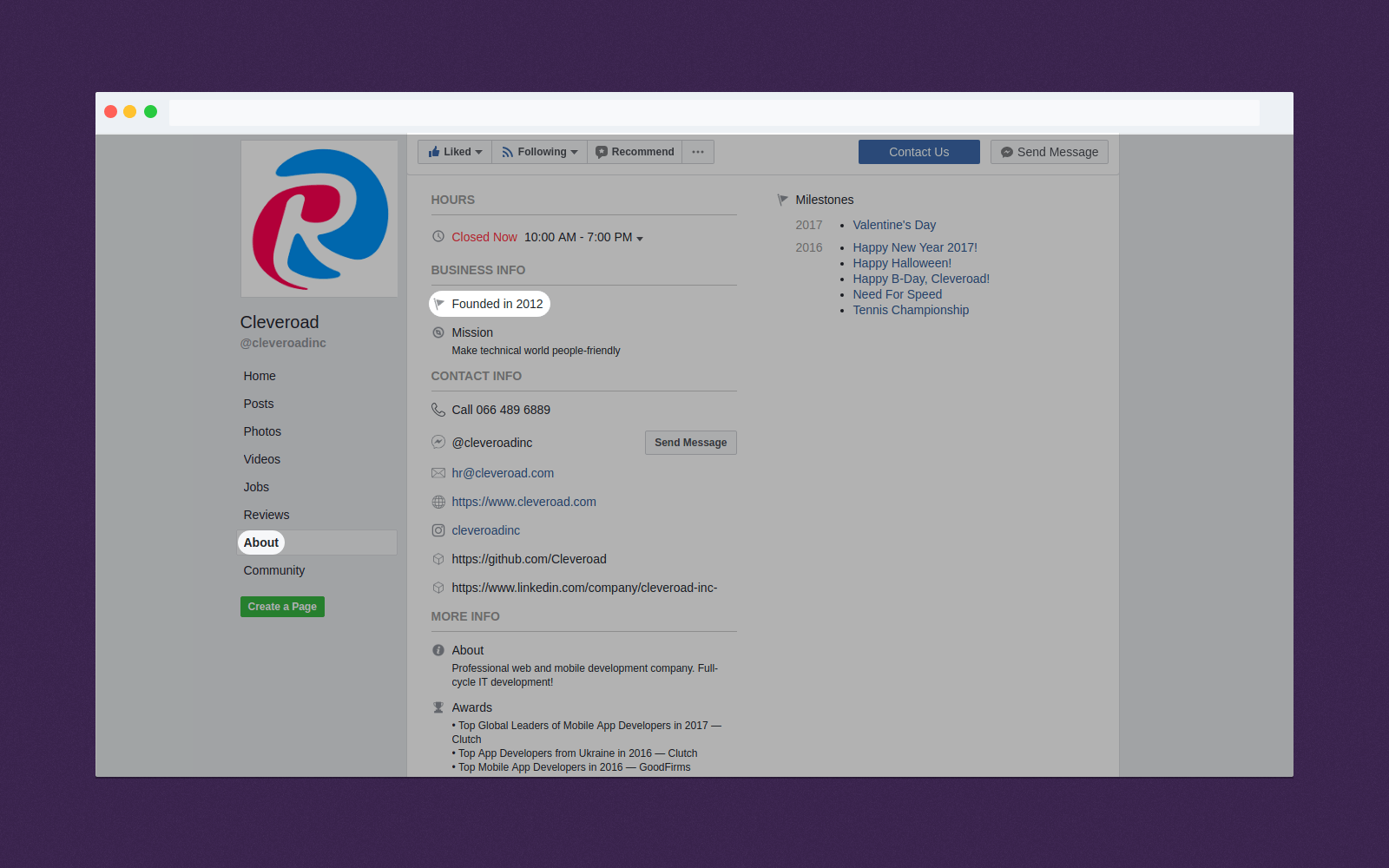The width and height of the screenshot is (1389, 868).
Task: Click the blue Contact Us button
Action: (918, 152)
